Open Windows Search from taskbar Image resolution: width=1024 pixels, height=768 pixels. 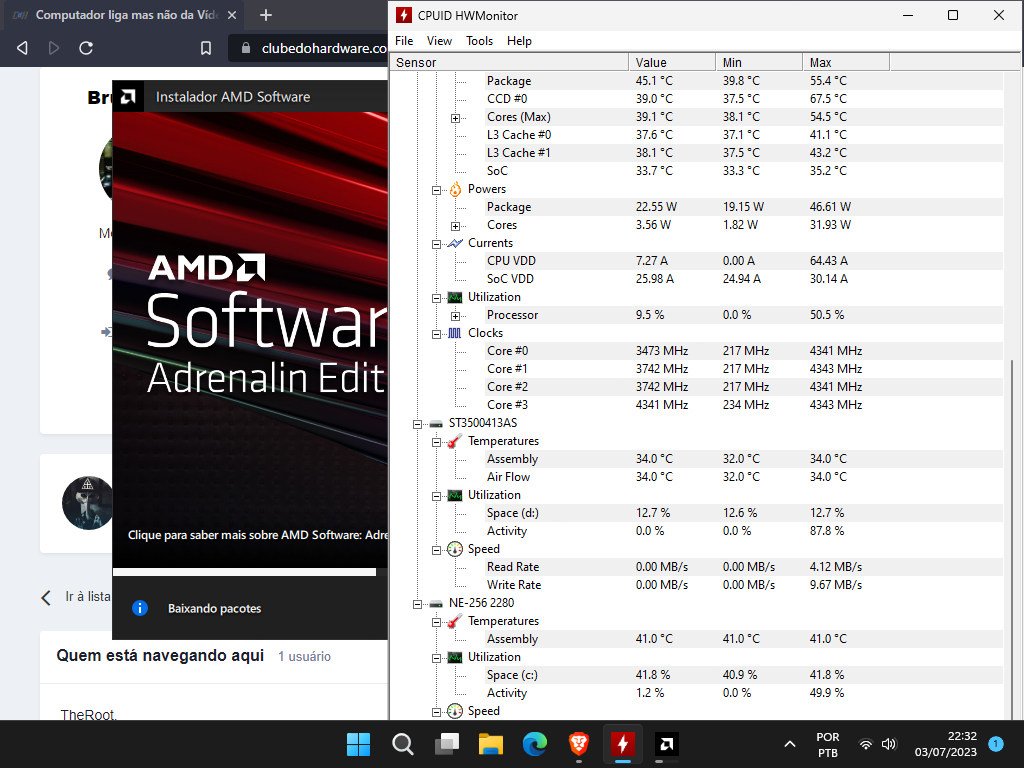tap(403, 744)
